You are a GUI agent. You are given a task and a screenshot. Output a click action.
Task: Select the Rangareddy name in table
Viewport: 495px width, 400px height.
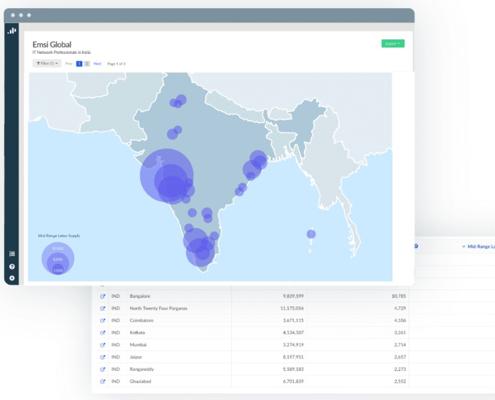pos(142,369)
